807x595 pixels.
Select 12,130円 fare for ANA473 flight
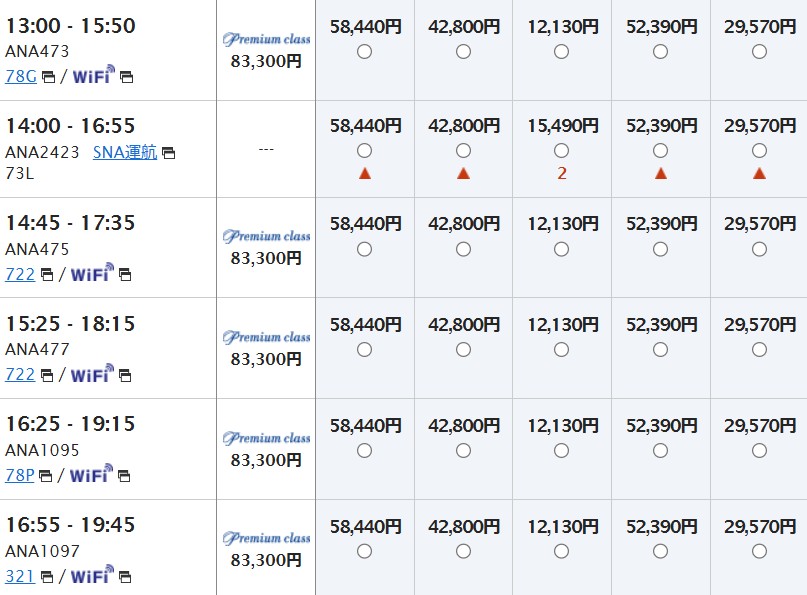[561, 51]
